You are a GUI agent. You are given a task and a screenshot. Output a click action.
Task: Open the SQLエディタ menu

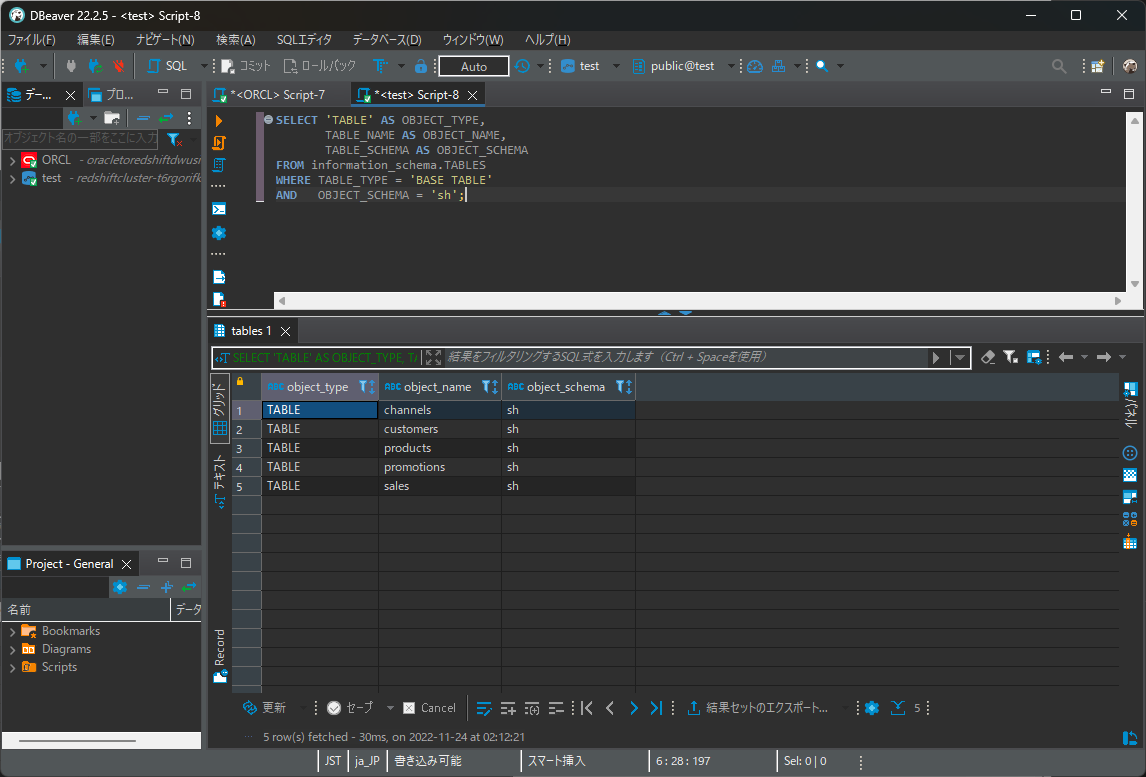click(304, 39)
